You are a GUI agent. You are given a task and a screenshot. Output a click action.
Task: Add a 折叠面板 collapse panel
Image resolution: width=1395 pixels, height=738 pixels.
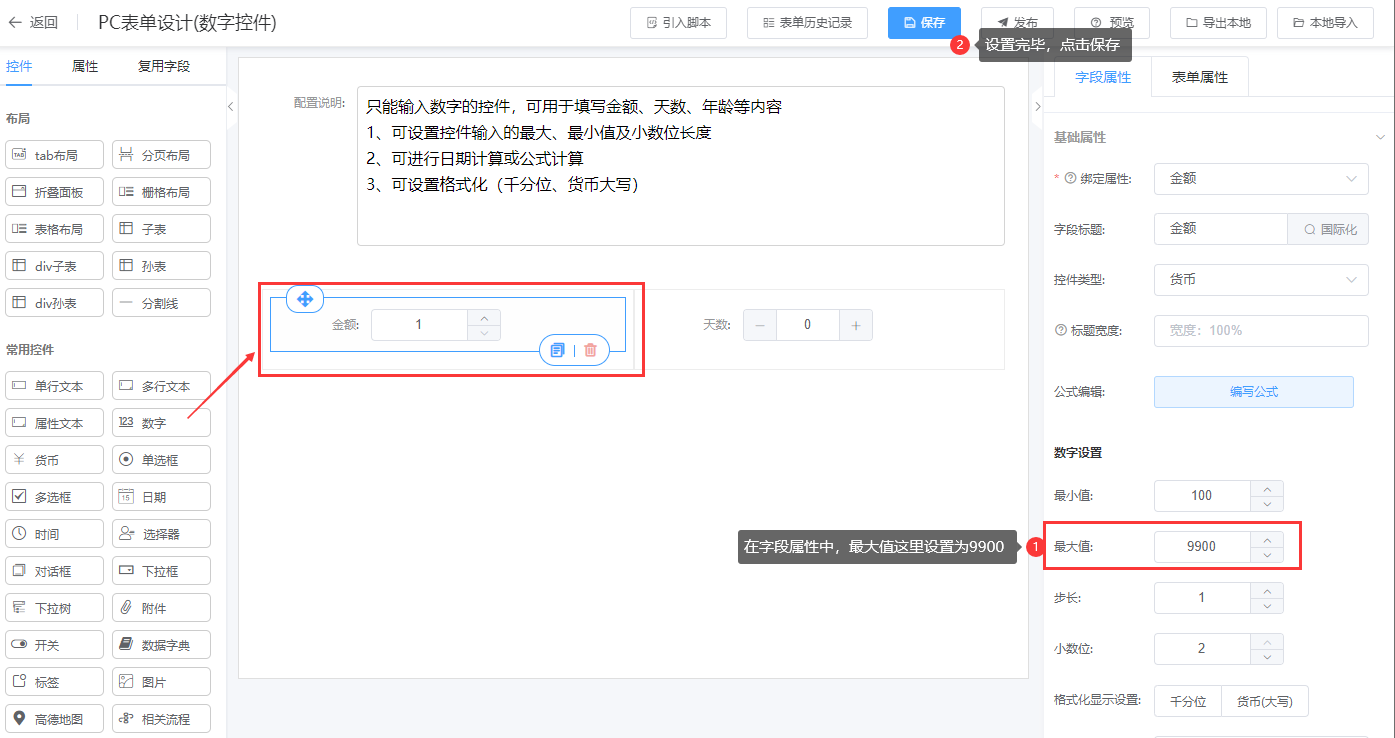coord(55,192)
